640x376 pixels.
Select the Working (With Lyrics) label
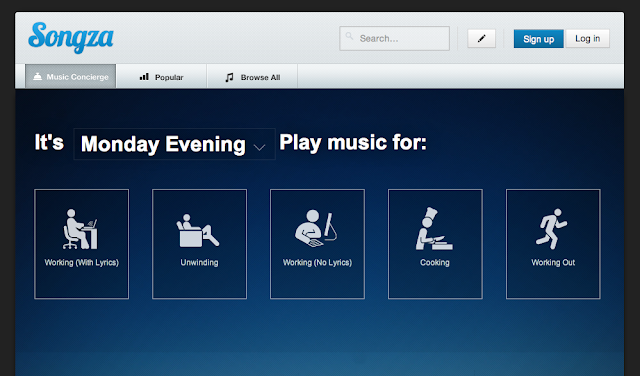click(x=82, y=263)
